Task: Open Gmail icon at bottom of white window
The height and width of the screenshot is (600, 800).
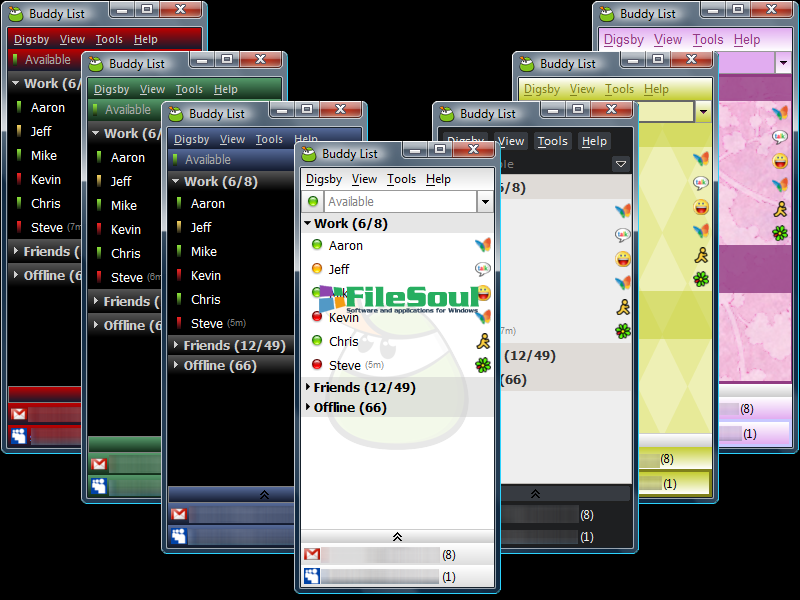Action: pos(312,554)
